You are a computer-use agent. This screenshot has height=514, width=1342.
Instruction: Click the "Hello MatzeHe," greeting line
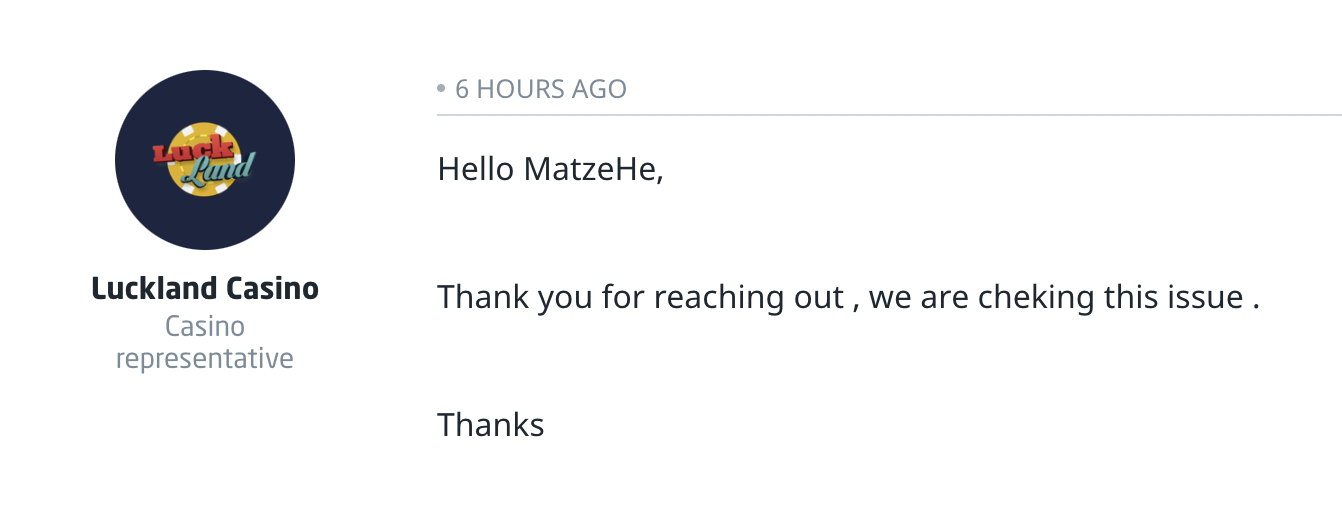(550, 170)
